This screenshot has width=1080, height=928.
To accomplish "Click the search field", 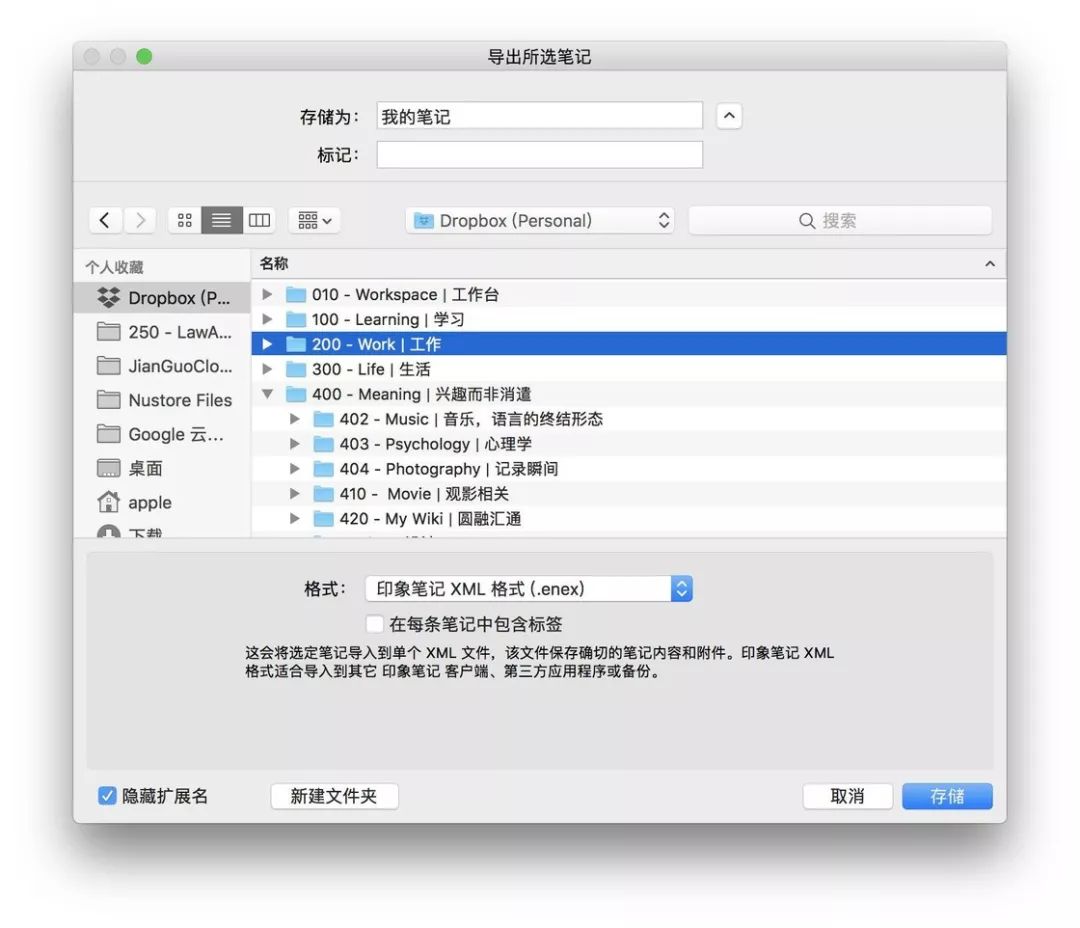I will click(840, 220).
